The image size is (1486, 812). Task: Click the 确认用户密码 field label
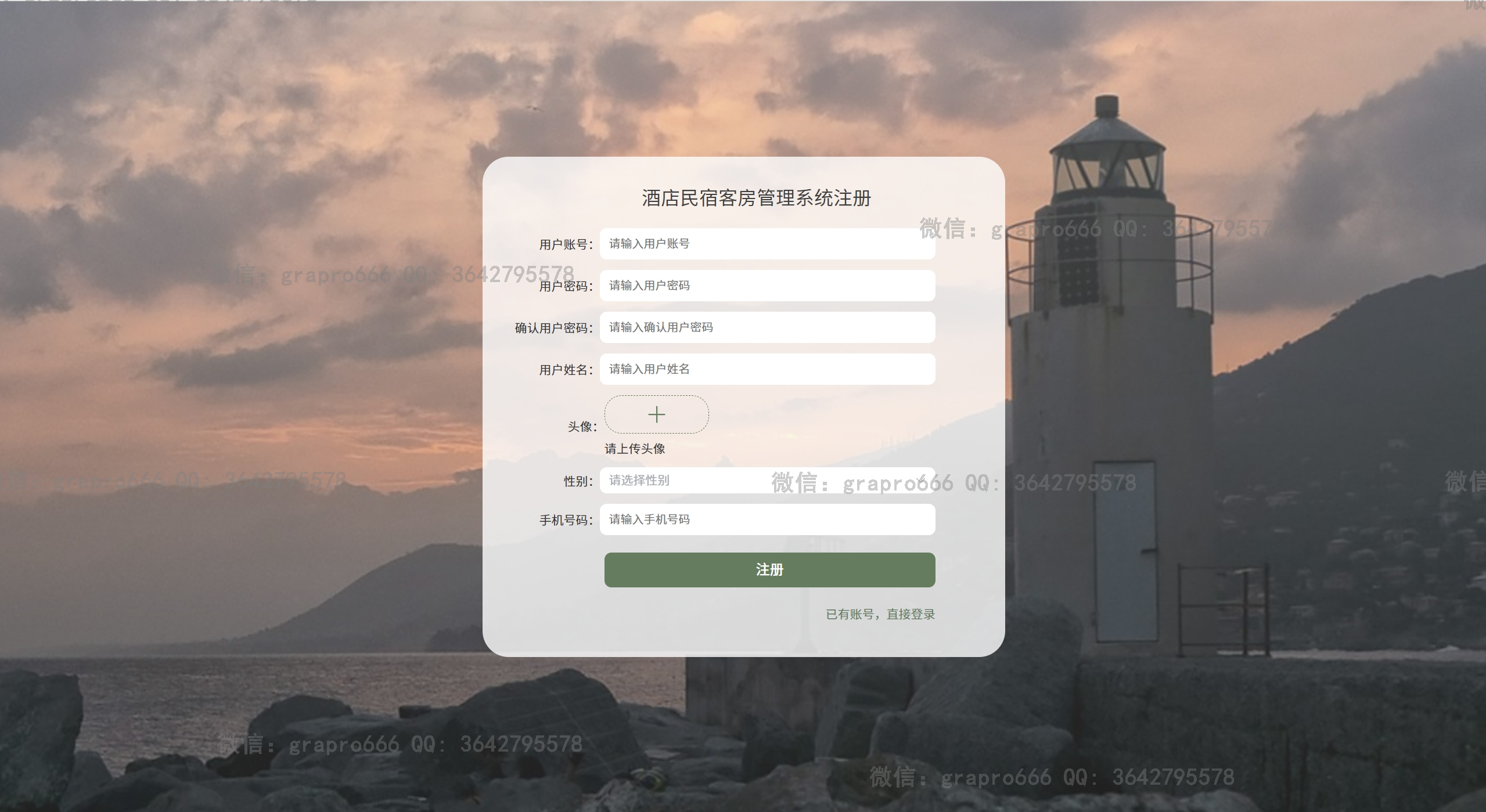[554, 328]
